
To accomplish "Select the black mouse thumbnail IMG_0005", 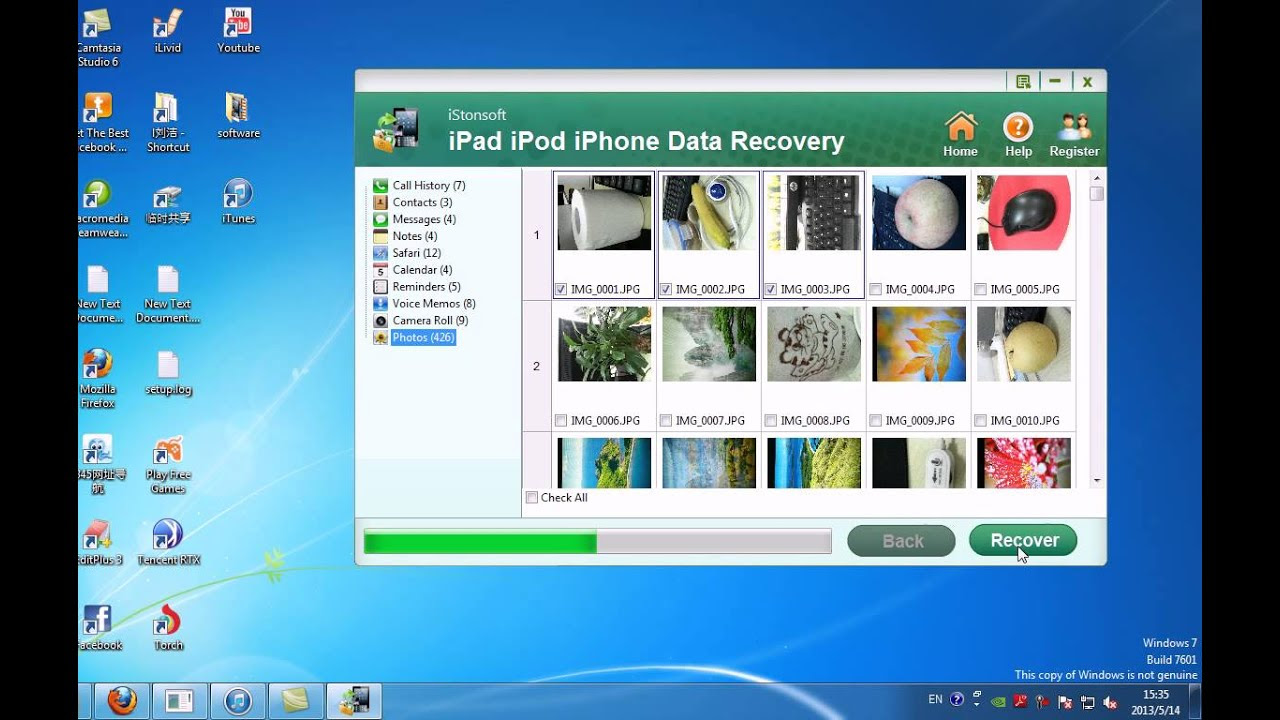I will pyautogui.click(x=1024, y=213).
